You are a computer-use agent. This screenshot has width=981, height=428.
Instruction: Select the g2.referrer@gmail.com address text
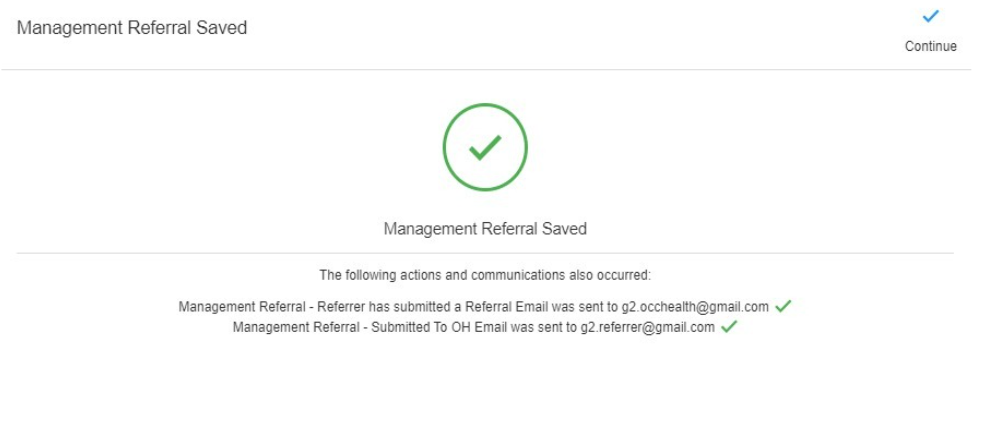pos(648,327)
